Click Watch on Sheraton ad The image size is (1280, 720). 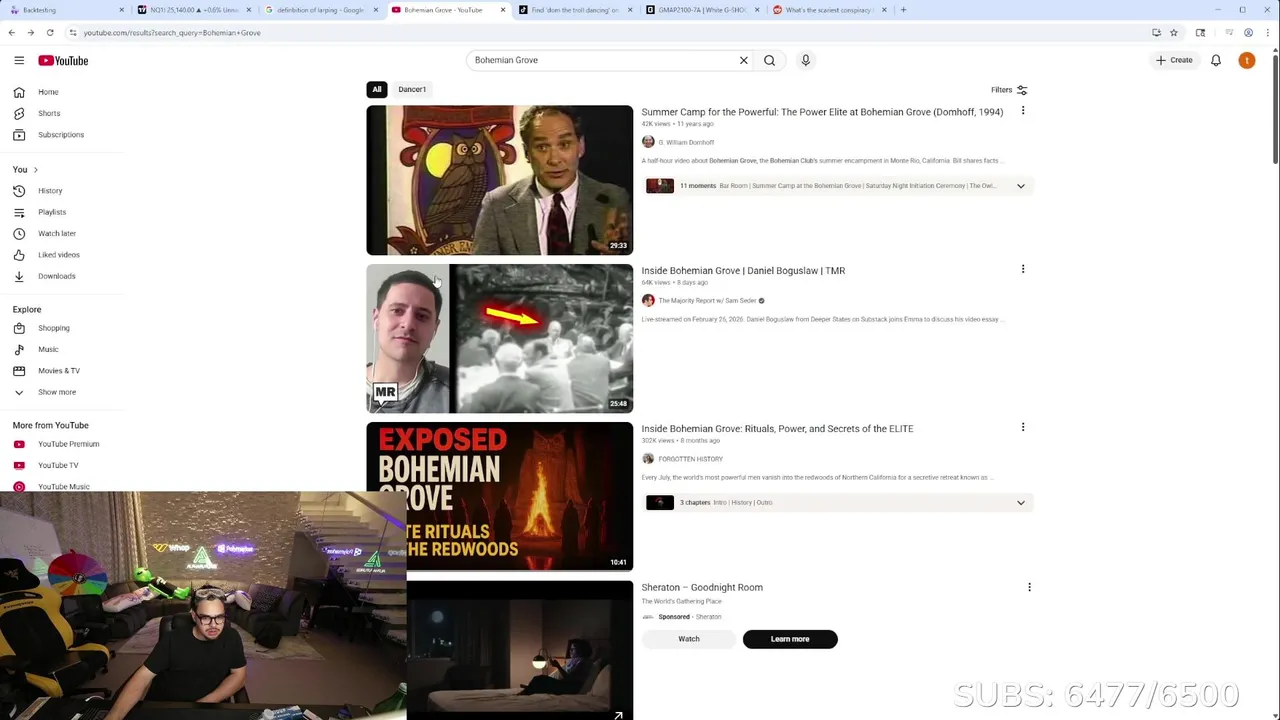click(x=689, y=639)
